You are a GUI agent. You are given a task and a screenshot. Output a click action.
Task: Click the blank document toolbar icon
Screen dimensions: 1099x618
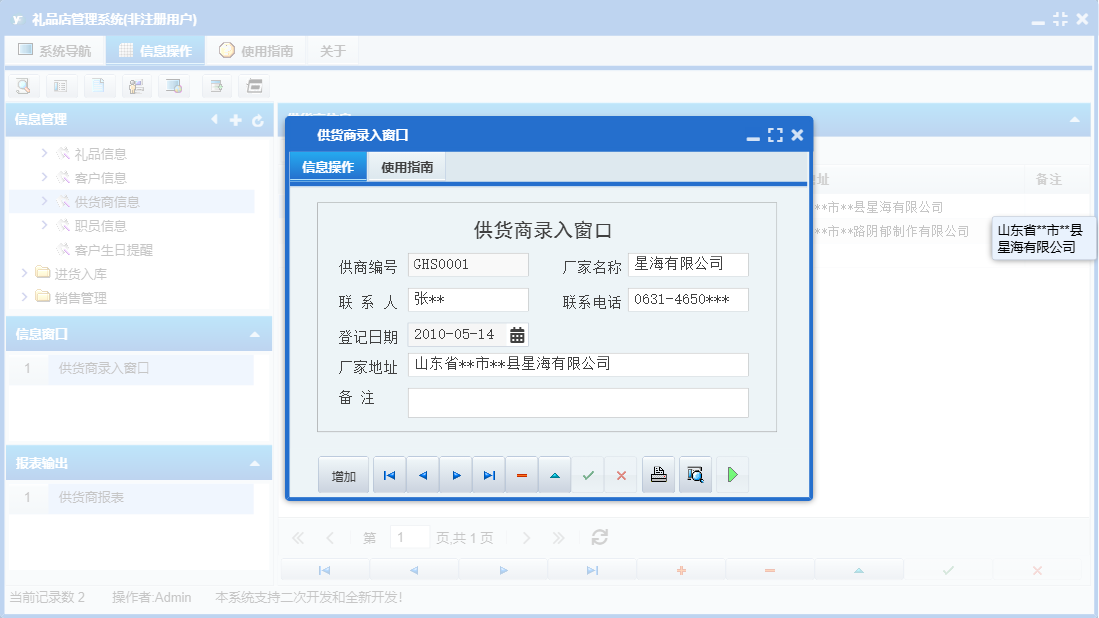coord(98,86)
